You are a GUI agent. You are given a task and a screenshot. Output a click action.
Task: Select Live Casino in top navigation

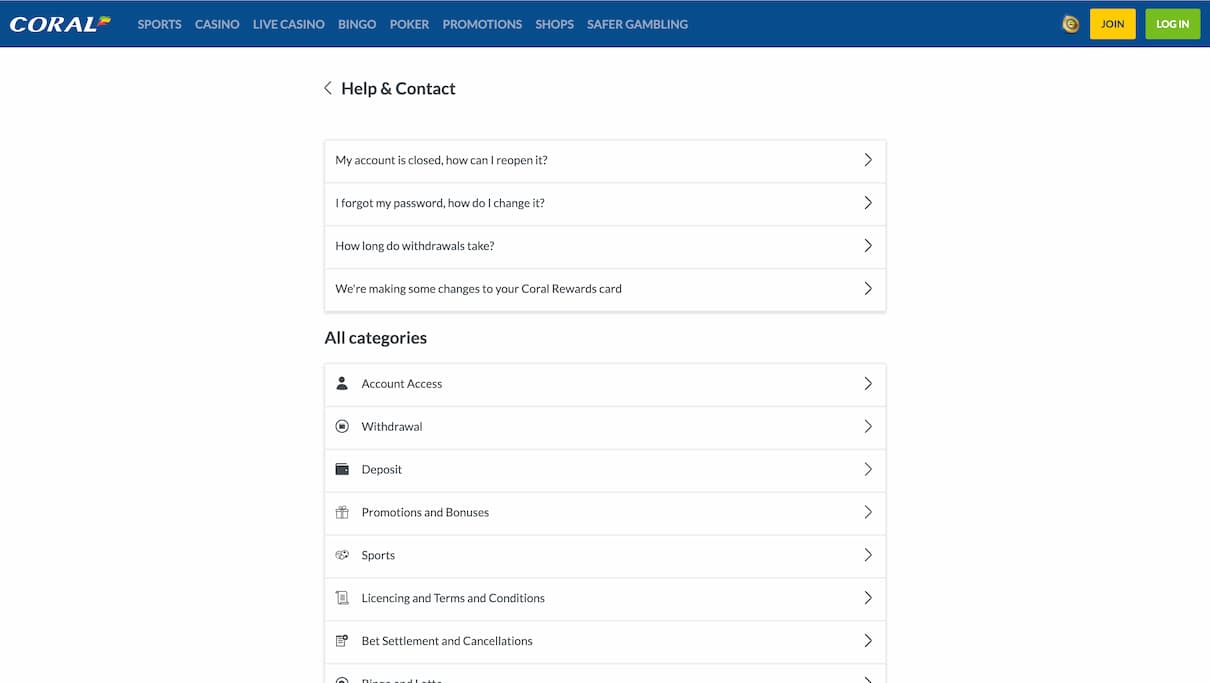(x=288, y=24)
